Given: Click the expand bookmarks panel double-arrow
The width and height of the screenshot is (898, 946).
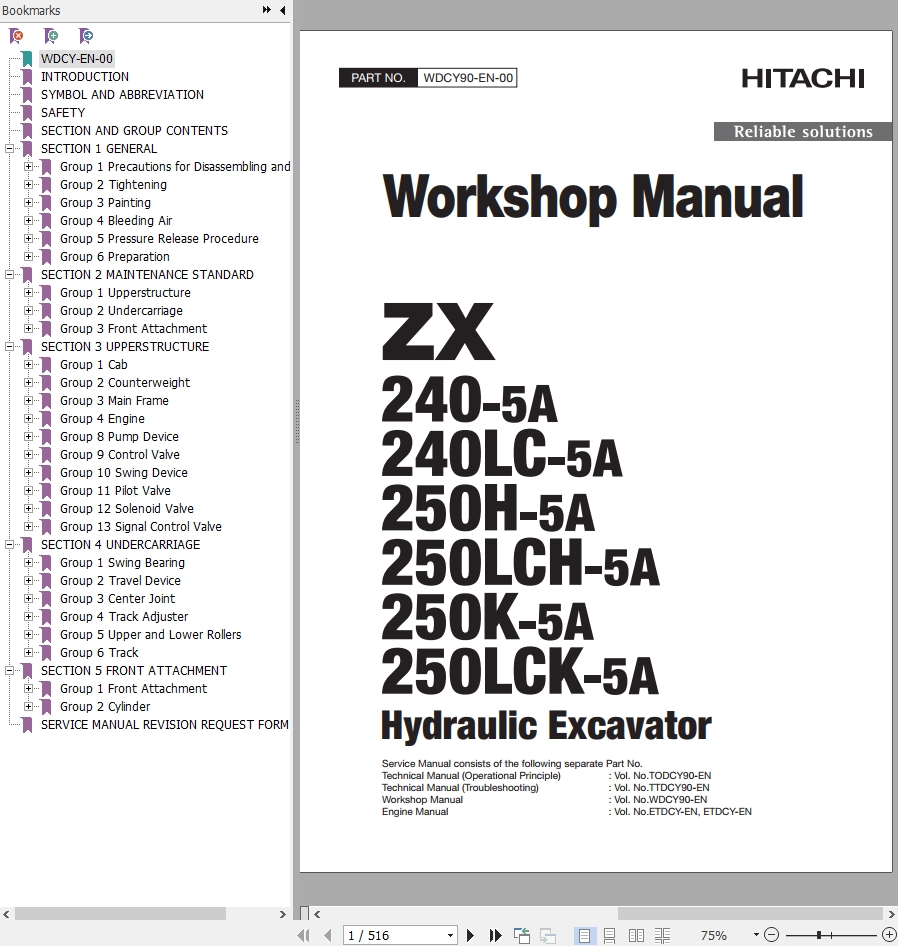Looking at the screenshot, I should pyautogui.click(x=267, y=10).
